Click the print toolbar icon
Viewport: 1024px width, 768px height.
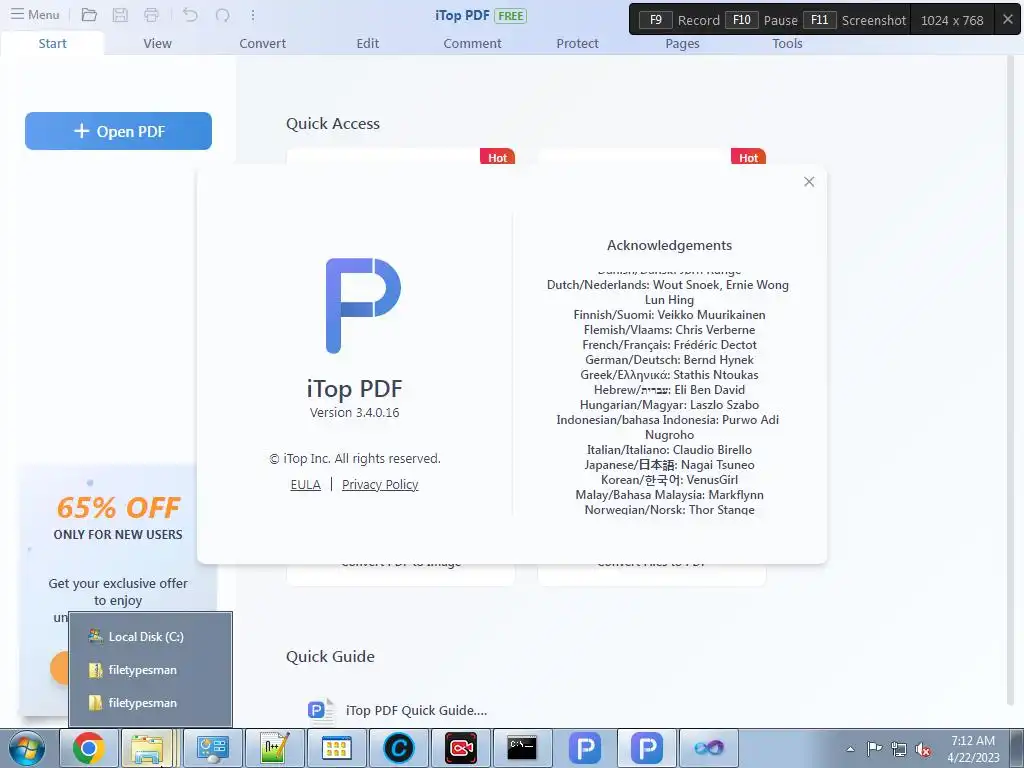[152, 15]
